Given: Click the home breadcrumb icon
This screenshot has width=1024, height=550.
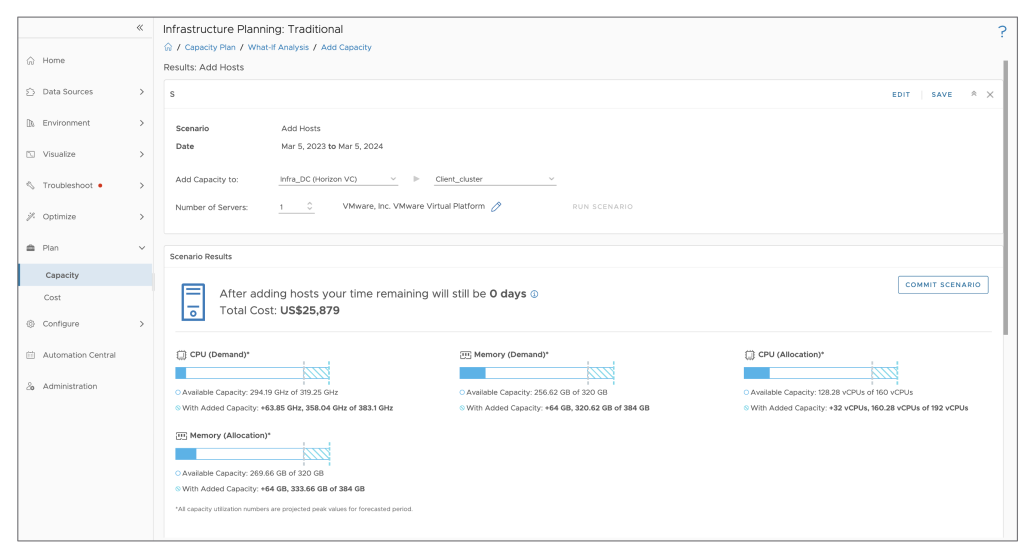Looking at the screenshot, I should click(x=168, y=47).
